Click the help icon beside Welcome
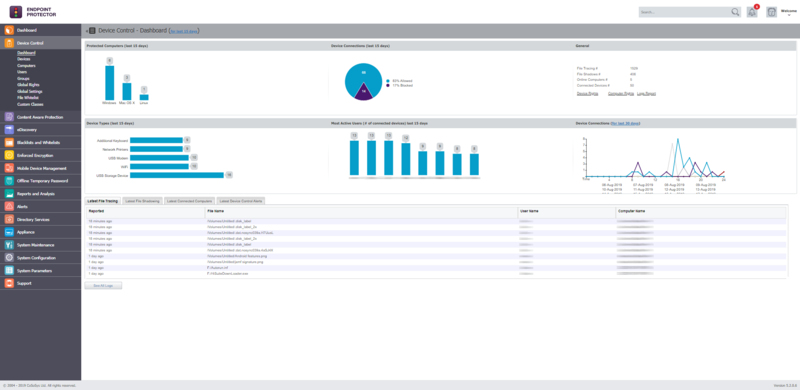 point(771,12)
